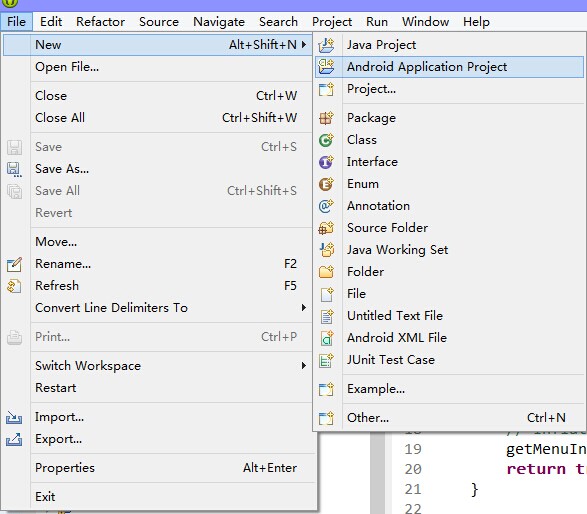The width and height of the screenshot is (587, 514).
Task: Open the Project menu
Action: tap(332, 22)
